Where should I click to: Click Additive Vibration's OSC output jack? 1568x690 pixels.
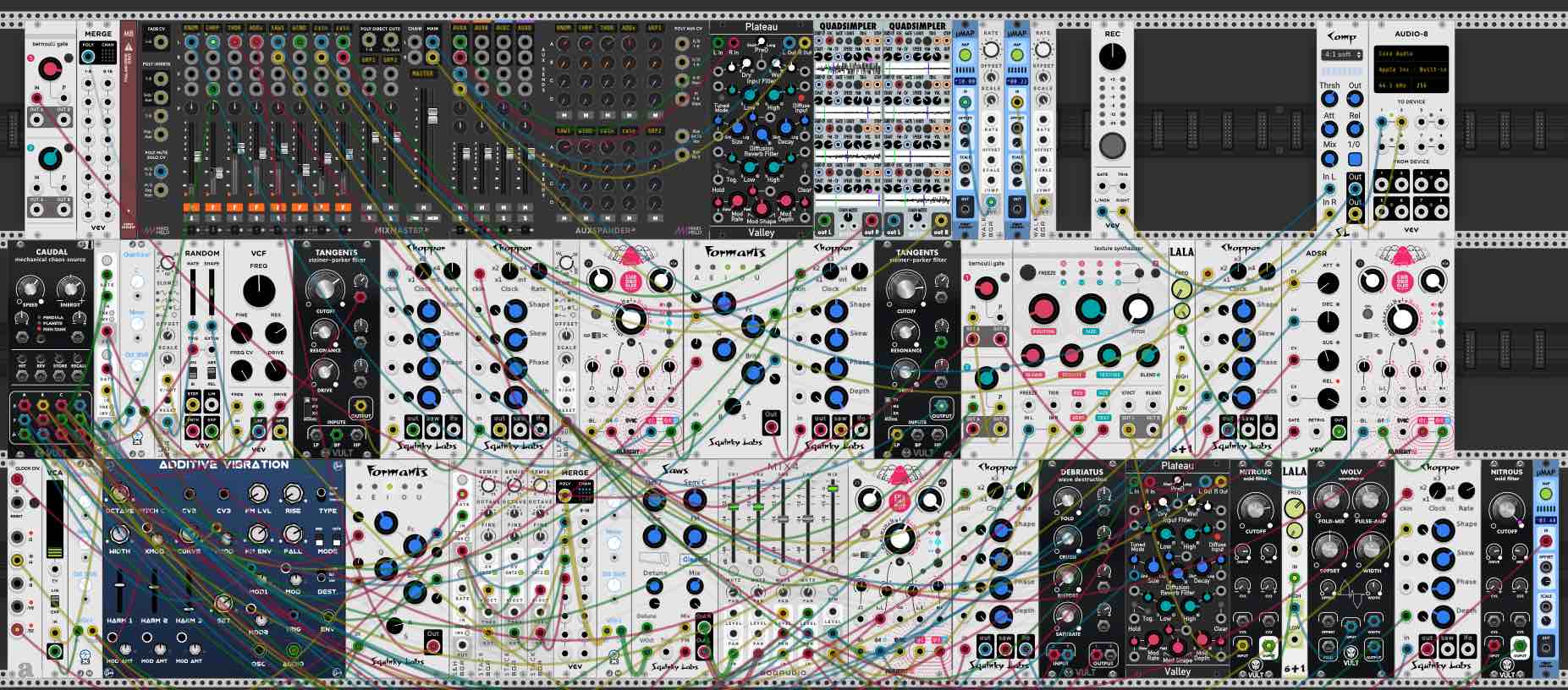[x=258, y=650]
